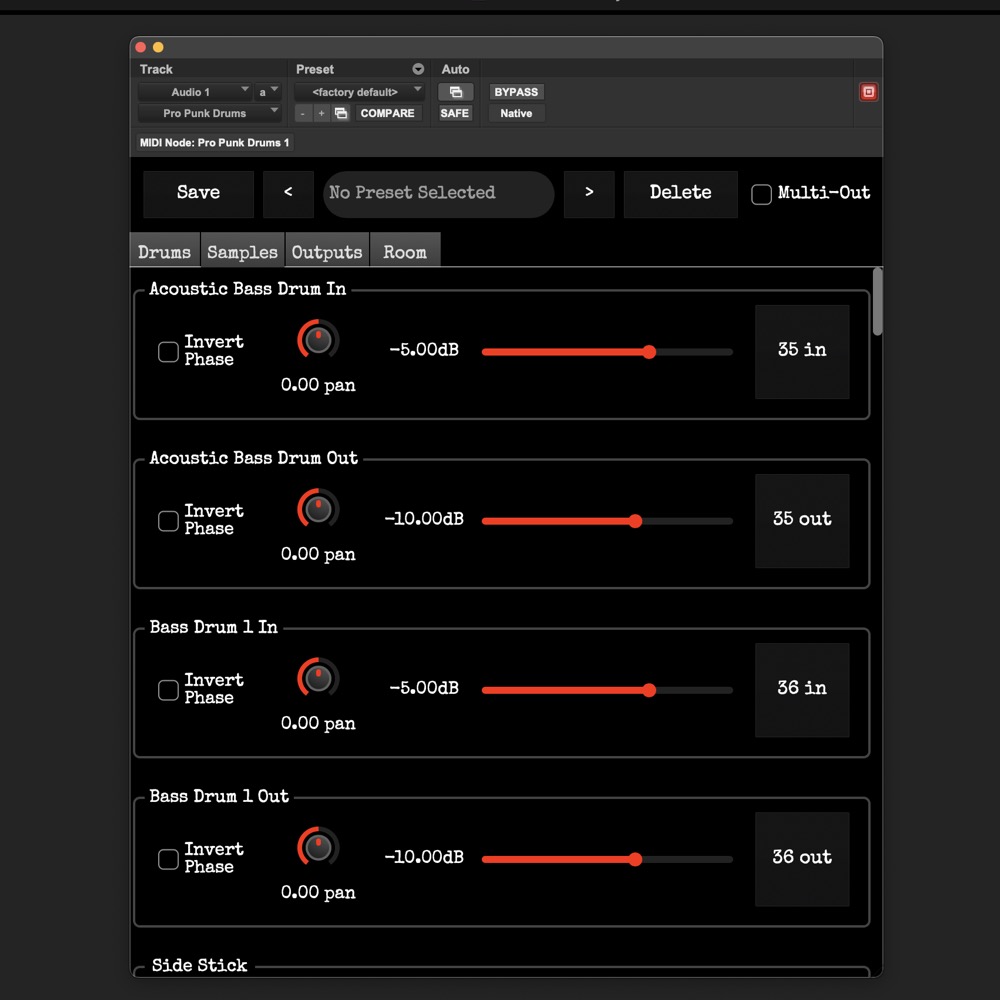Click the copy preset settings icon beside COMPARE

[341, 113]
